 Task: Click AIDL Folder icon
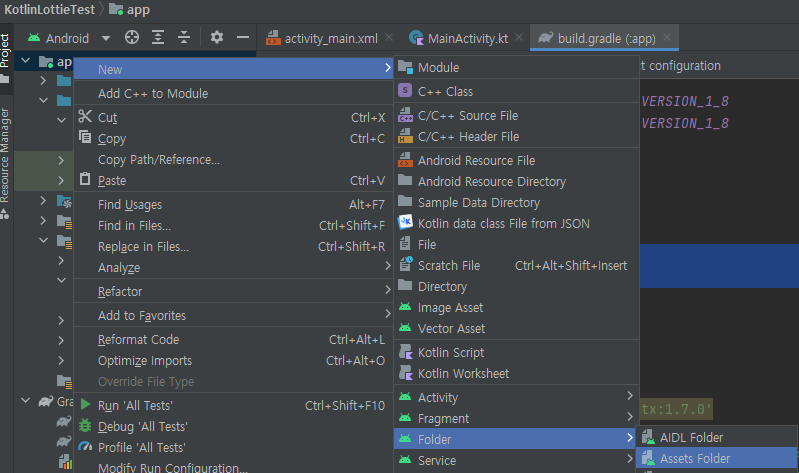(648, 437)
